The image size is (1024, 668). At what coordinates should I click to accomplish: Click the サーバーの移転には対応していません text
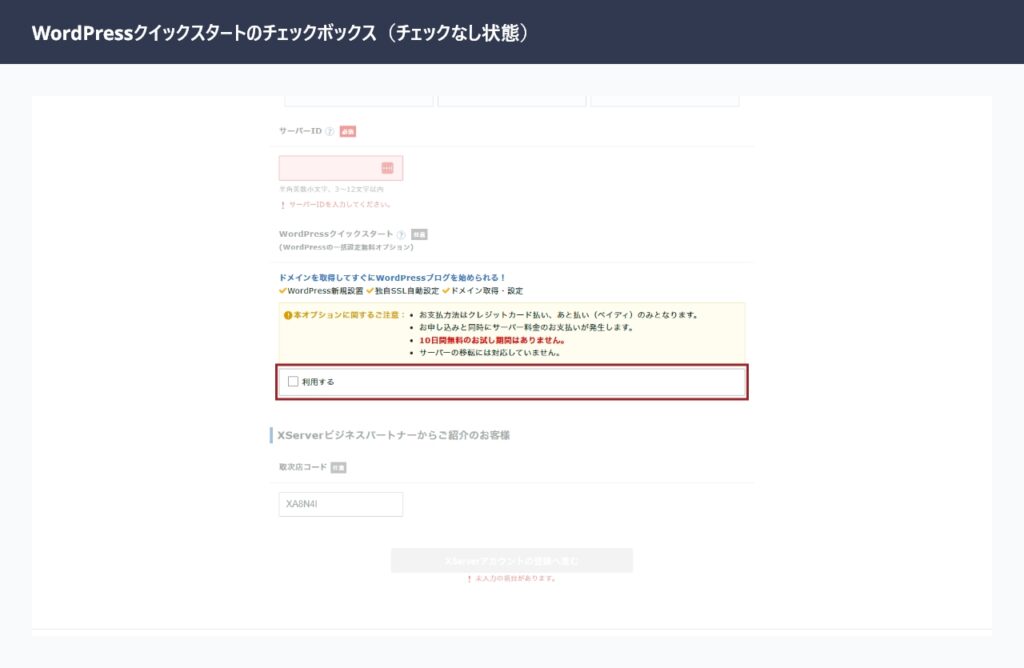click(489, 353)
